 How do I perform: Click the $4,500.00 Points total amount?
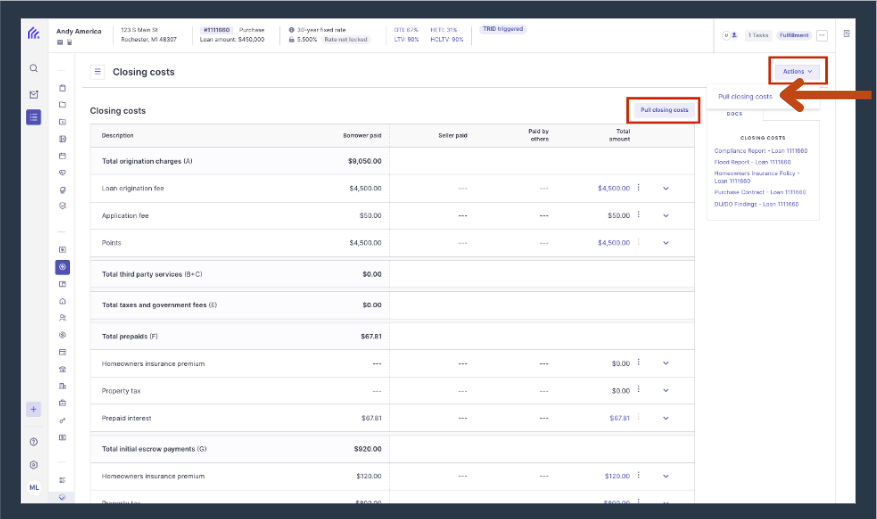point(614,243)
